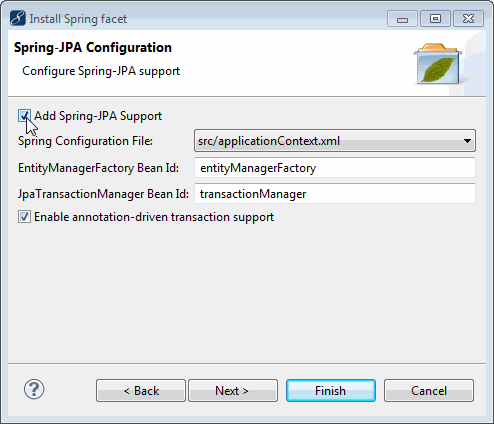This screenshot has width=494, height=424.
Task: Toggle the Enable annotation-driven transaction support checkbox
Action: [24, 217]
